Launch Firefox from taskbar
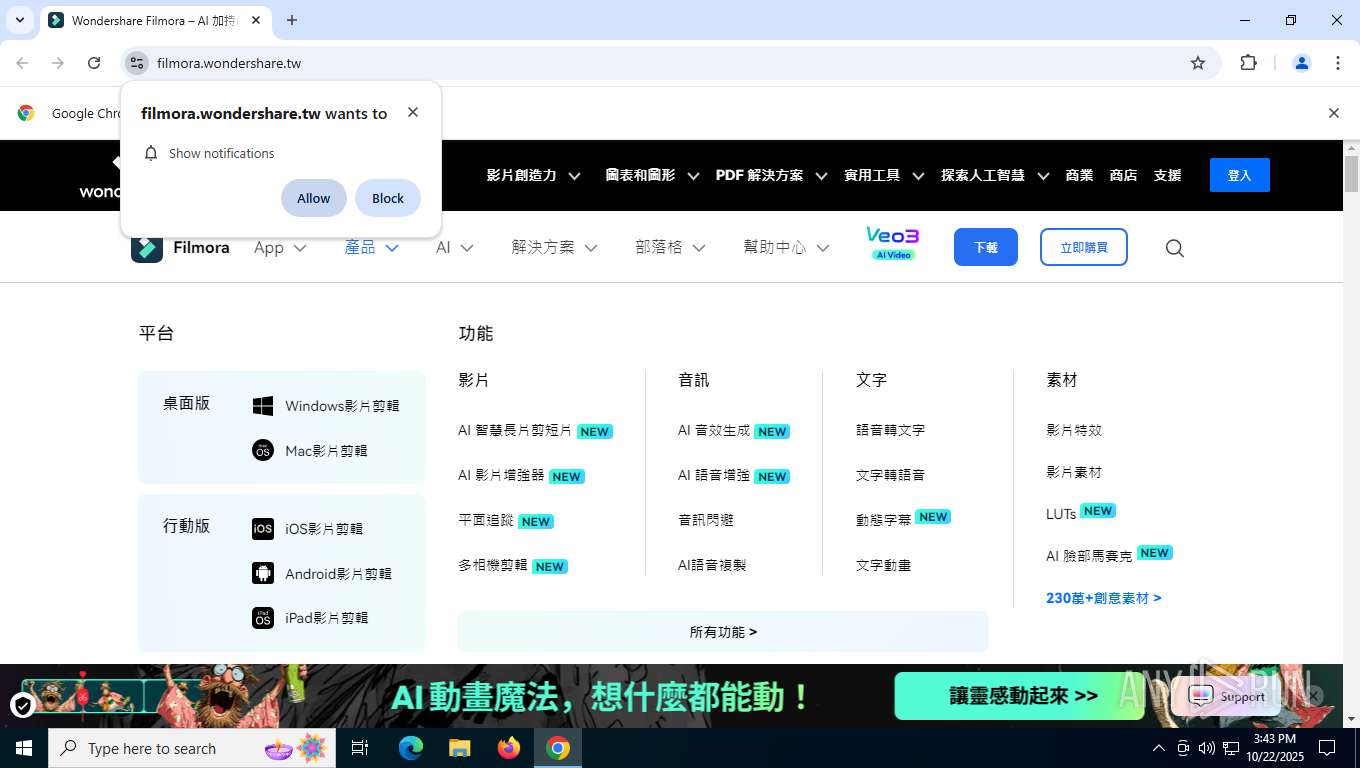1360x768 pixels. [509, 748]
